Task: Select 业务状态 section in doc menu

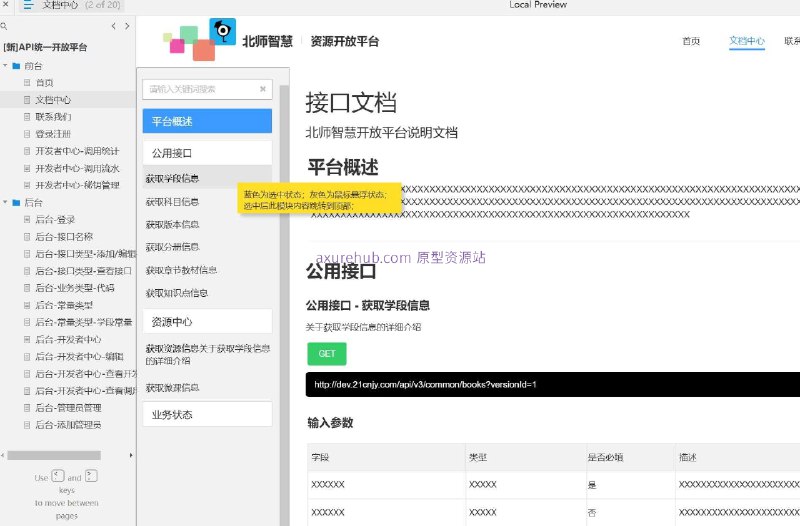Action: point(207,414)
